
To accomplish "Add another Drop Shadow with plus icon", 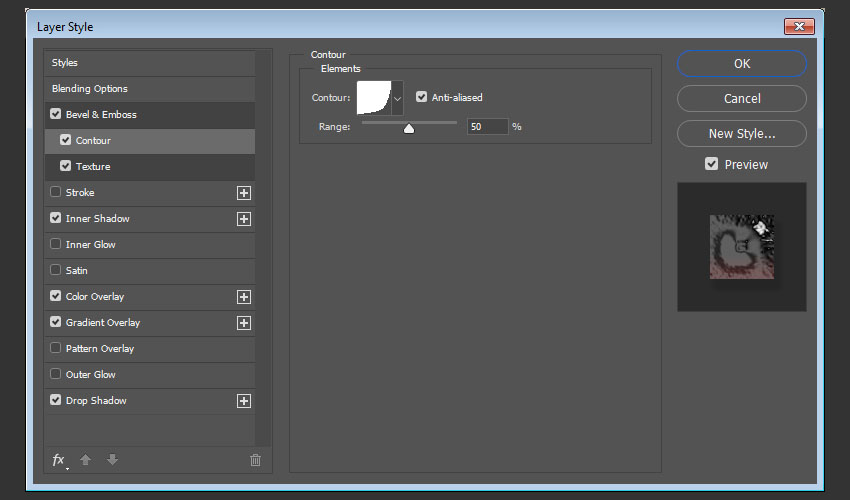I will (x=243, y=401).
